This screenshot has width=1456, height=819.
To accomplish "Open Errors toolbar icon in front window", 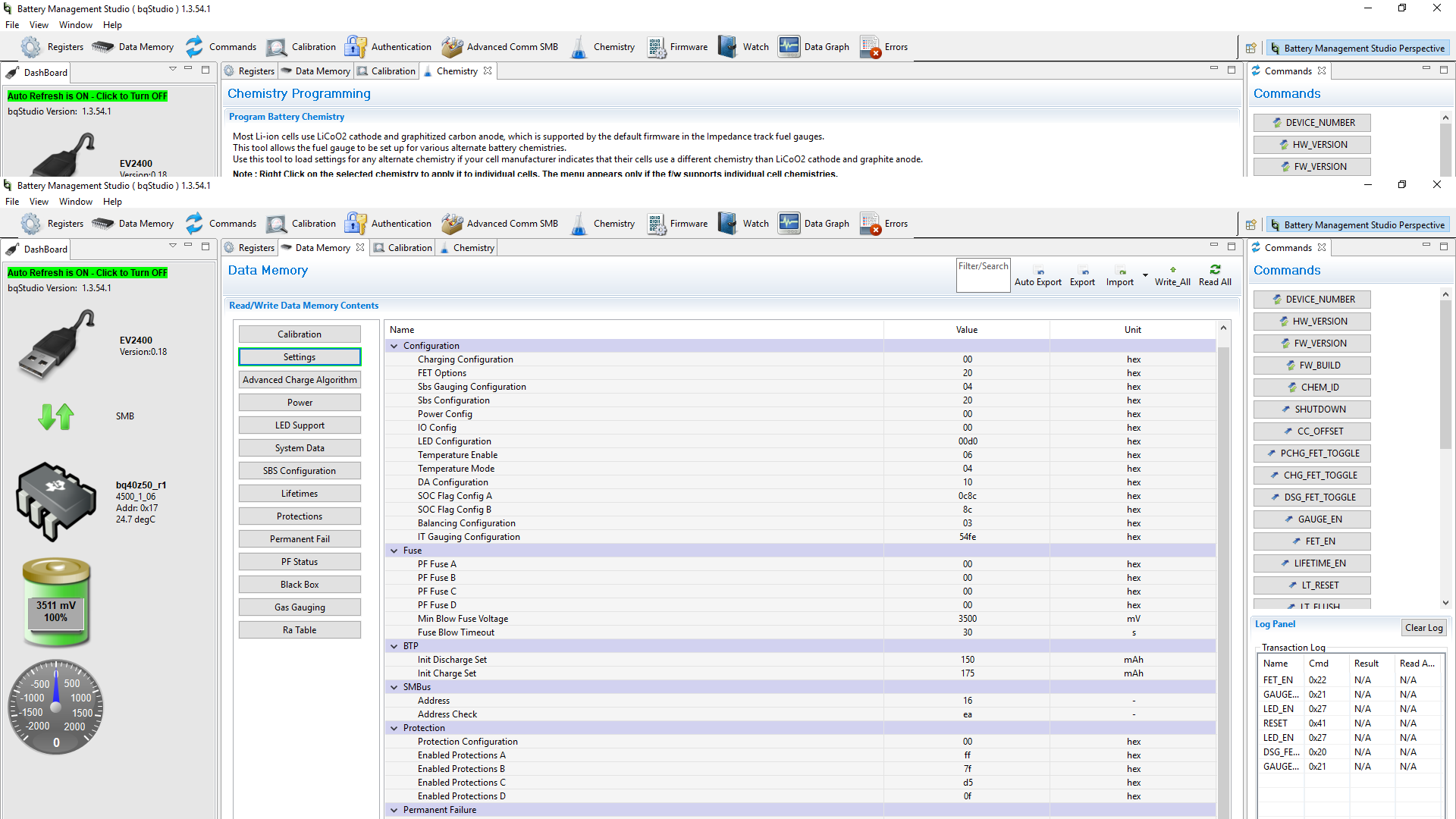I will (x=883, y=224).
